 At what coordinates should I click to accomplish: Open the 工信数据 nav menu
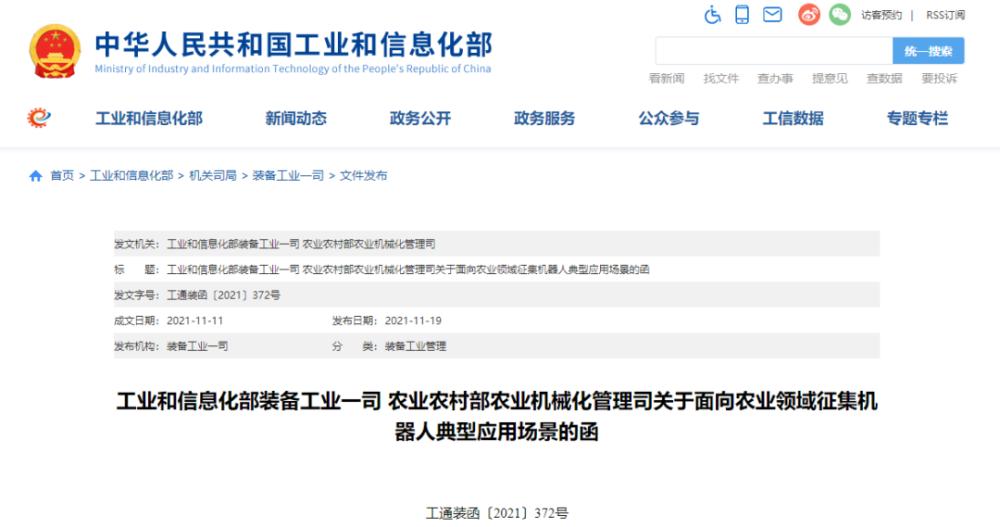(x=793, y=118)
